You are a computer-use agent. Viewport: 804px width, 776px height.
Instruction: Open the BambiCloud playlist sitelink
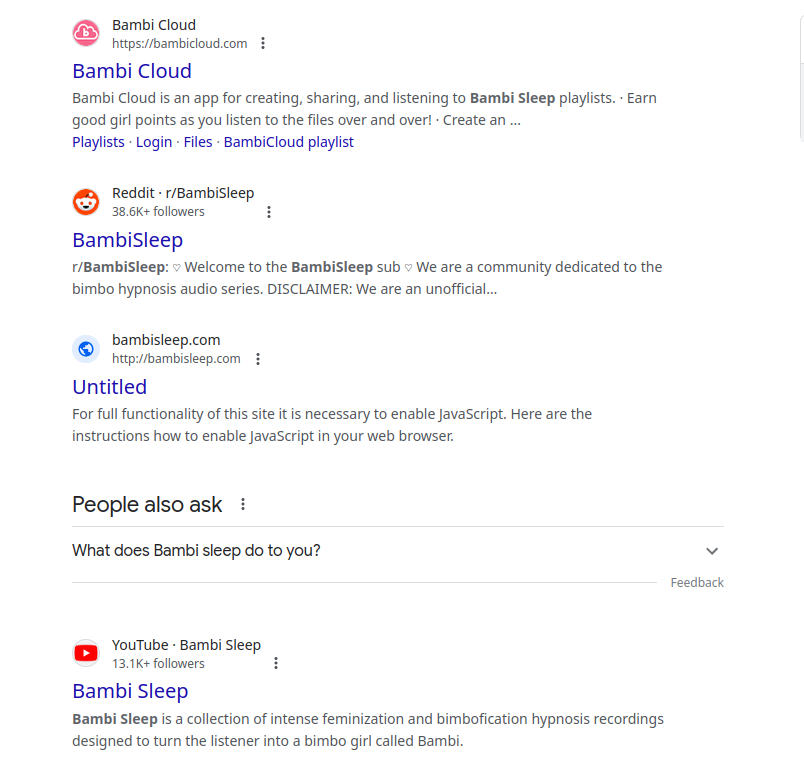[288, 142]
